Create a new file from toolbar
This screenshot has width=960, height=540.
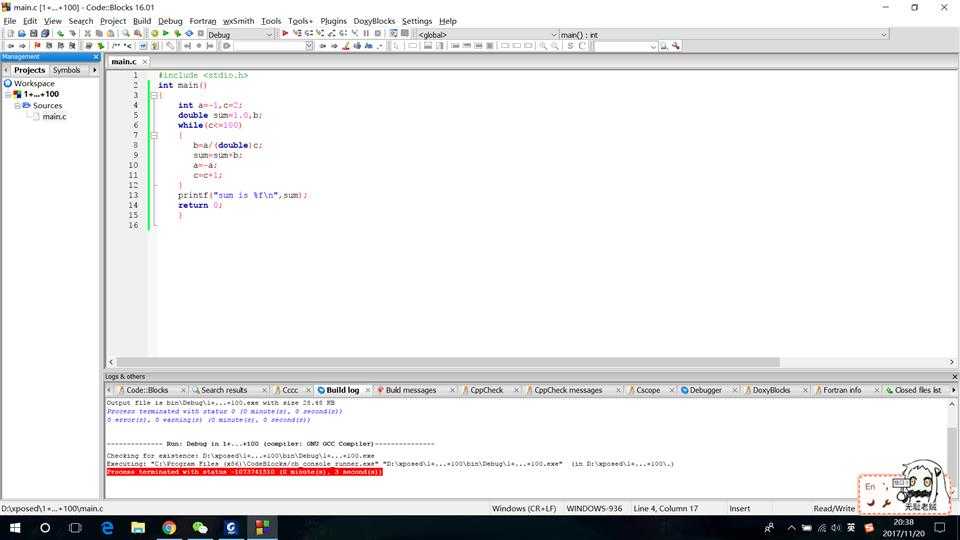click(x=10, y=34)
